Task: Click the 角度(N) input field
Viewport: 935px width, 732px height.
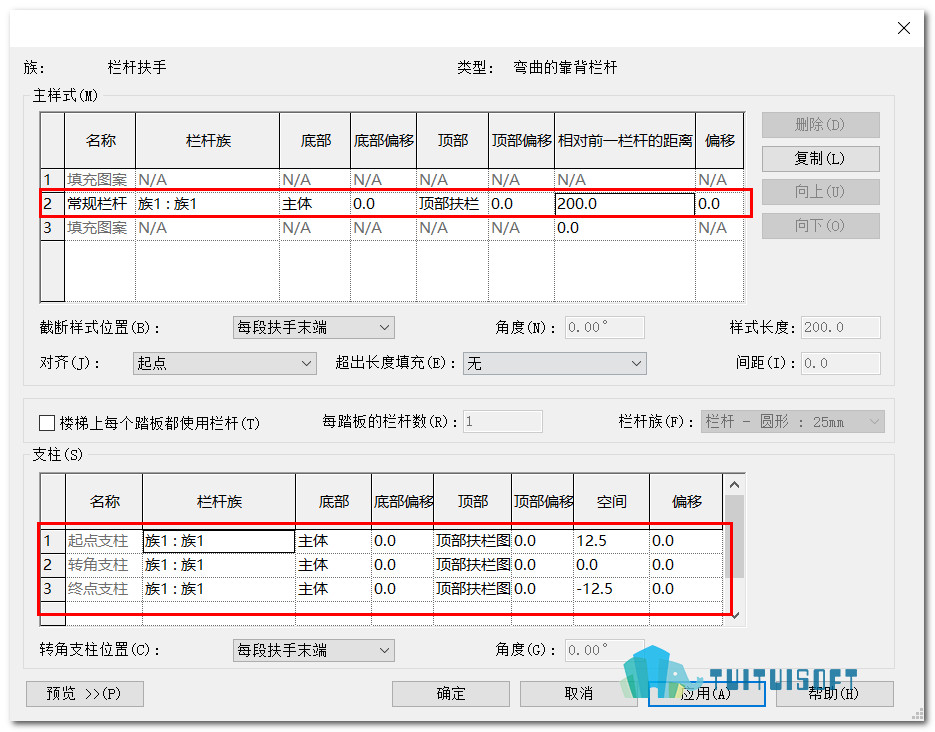Action: (x=605, y=327)
